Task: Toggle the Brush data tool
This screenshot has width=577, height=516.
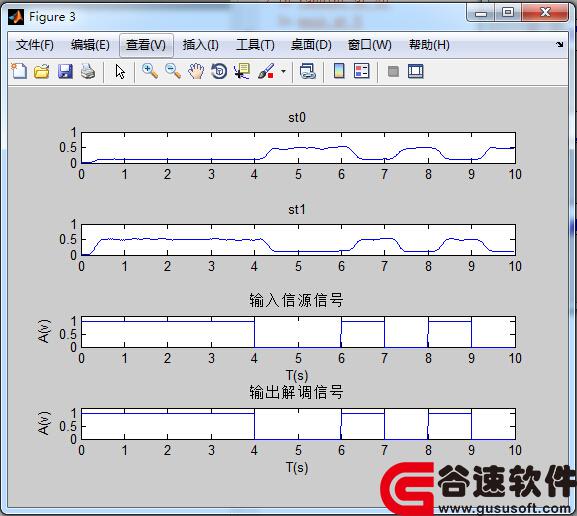Action: 266,71
